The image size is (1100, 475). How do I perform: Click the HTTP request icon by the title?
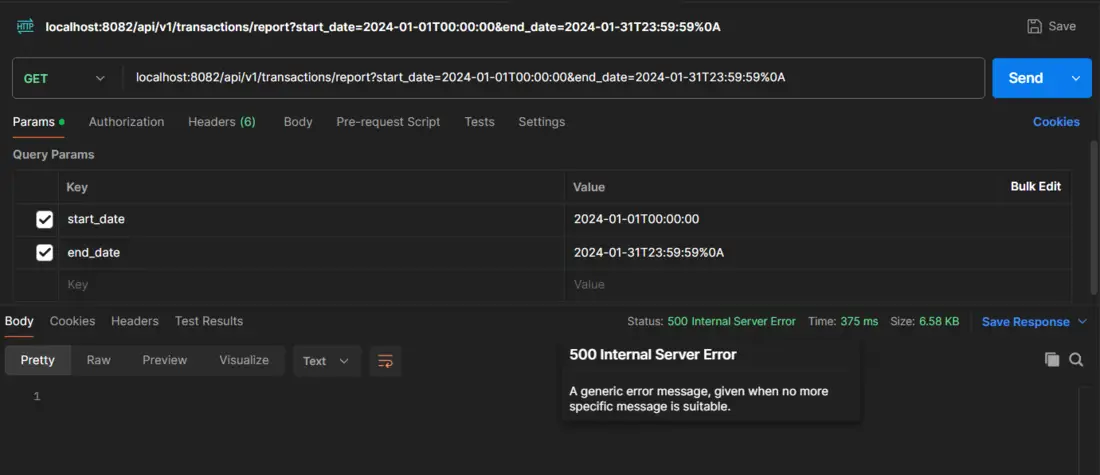pos(25,26)
